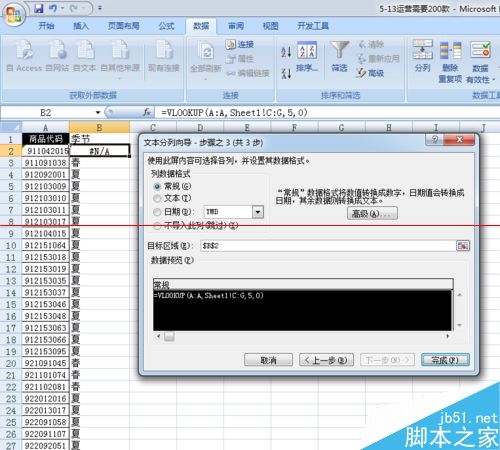The image size is (500, 450).
Task: Open Data Validation (数据有效性)
Action: pyautogui.click(x=480, y=62)
